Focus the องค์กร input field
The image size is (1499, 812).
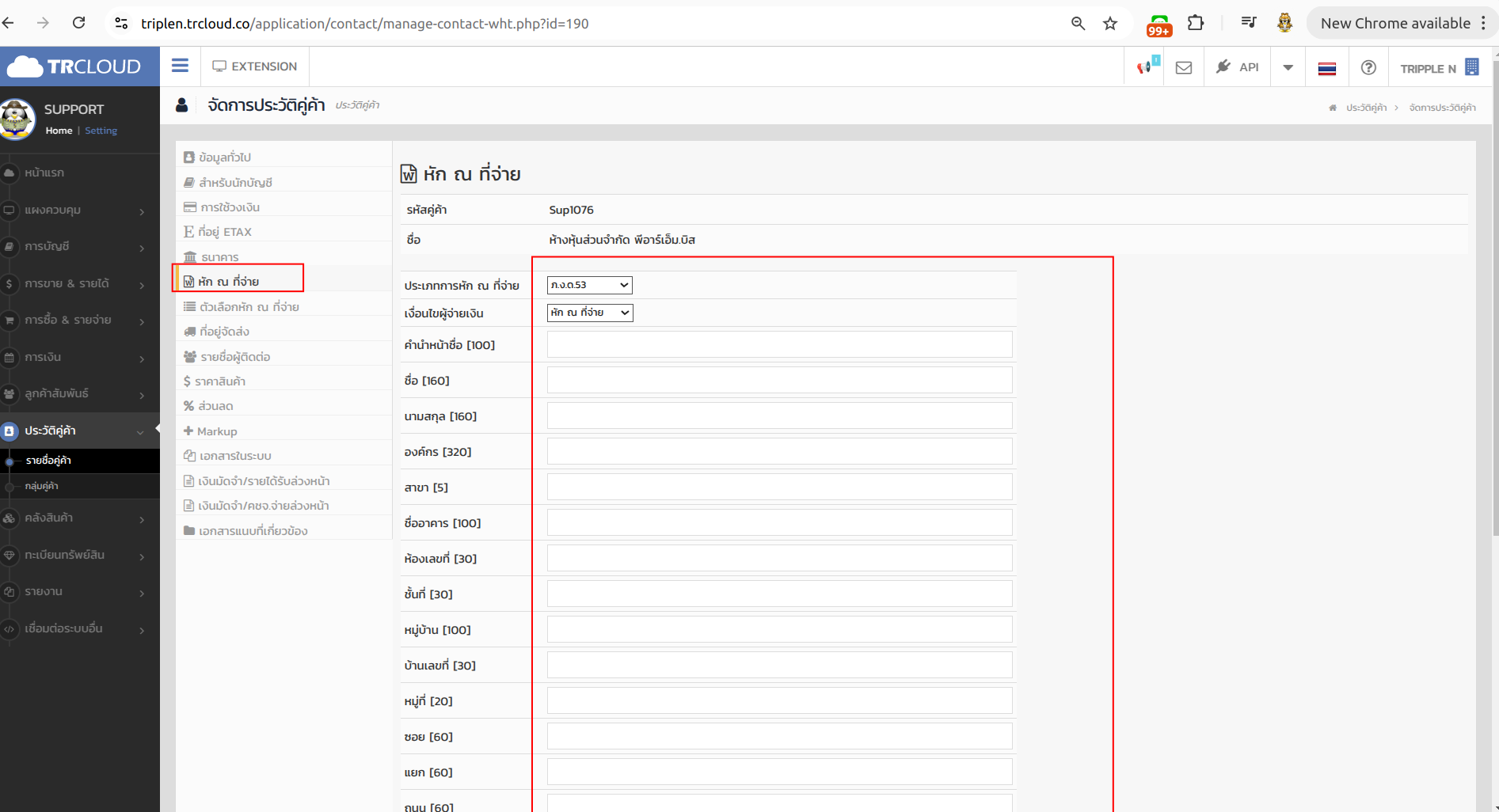pos(779,451)
